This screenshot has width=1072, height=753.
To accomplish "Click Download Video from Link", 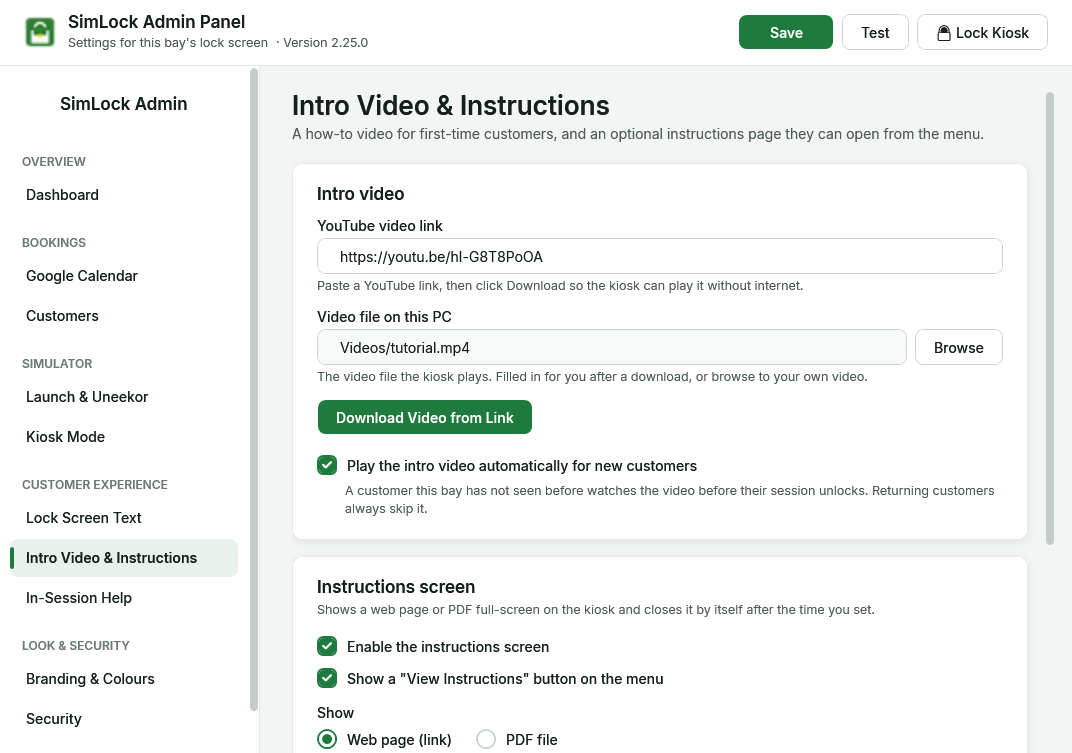I will coord(425,417).
